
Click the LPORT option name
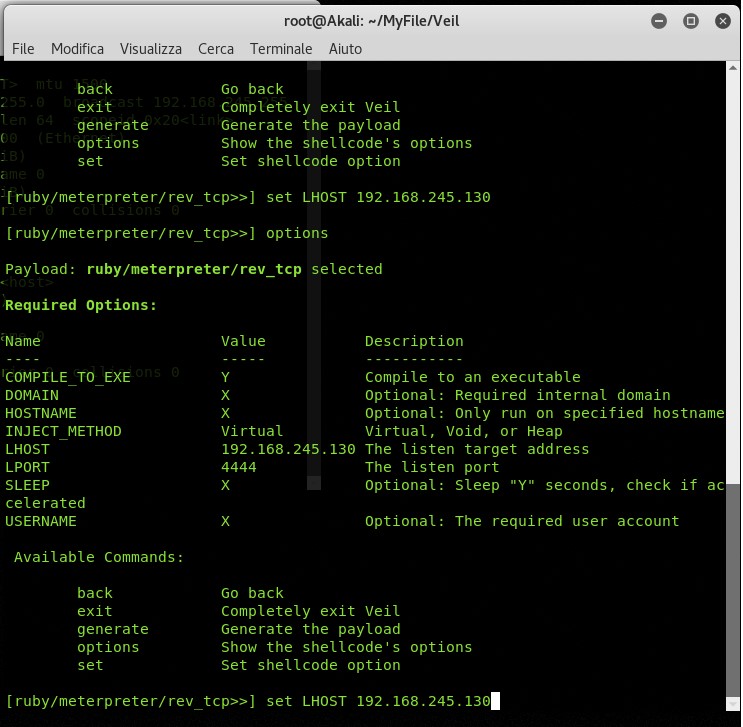(x=27, y=467)
